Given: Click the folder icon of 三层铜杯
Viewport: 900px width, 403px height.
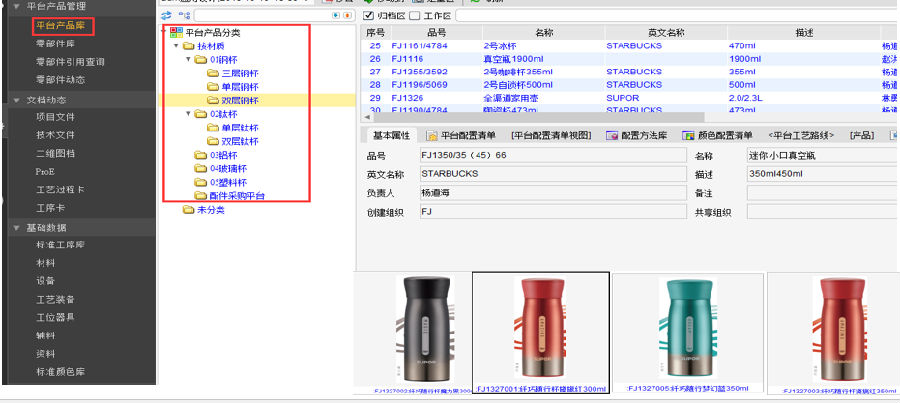Looking at the screenshot, I should [x=213, y=73].
